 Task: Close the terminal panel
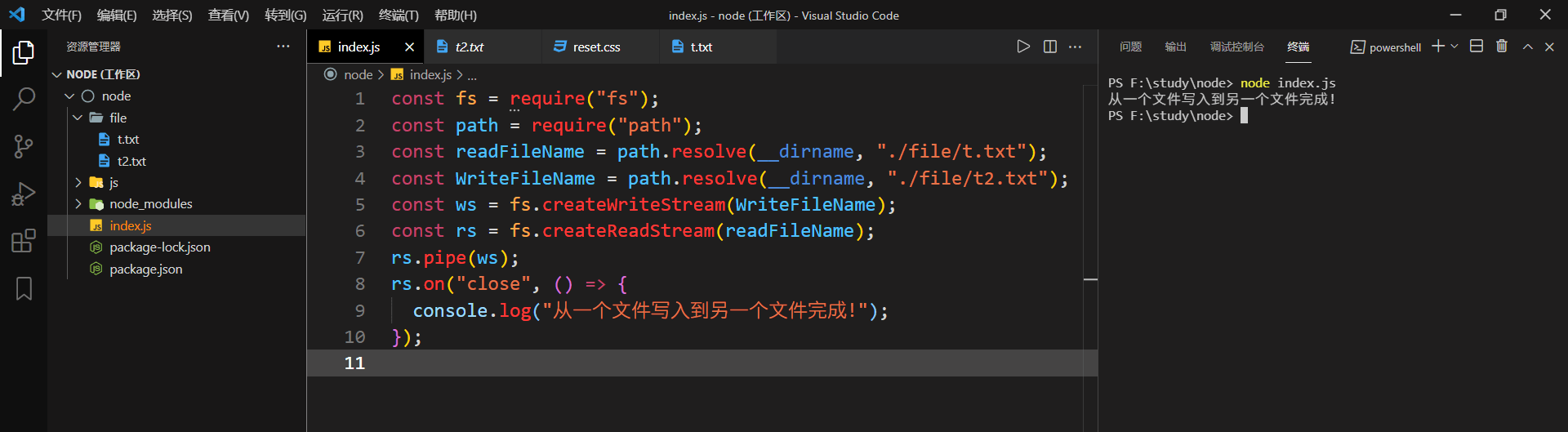(1549, 47)
